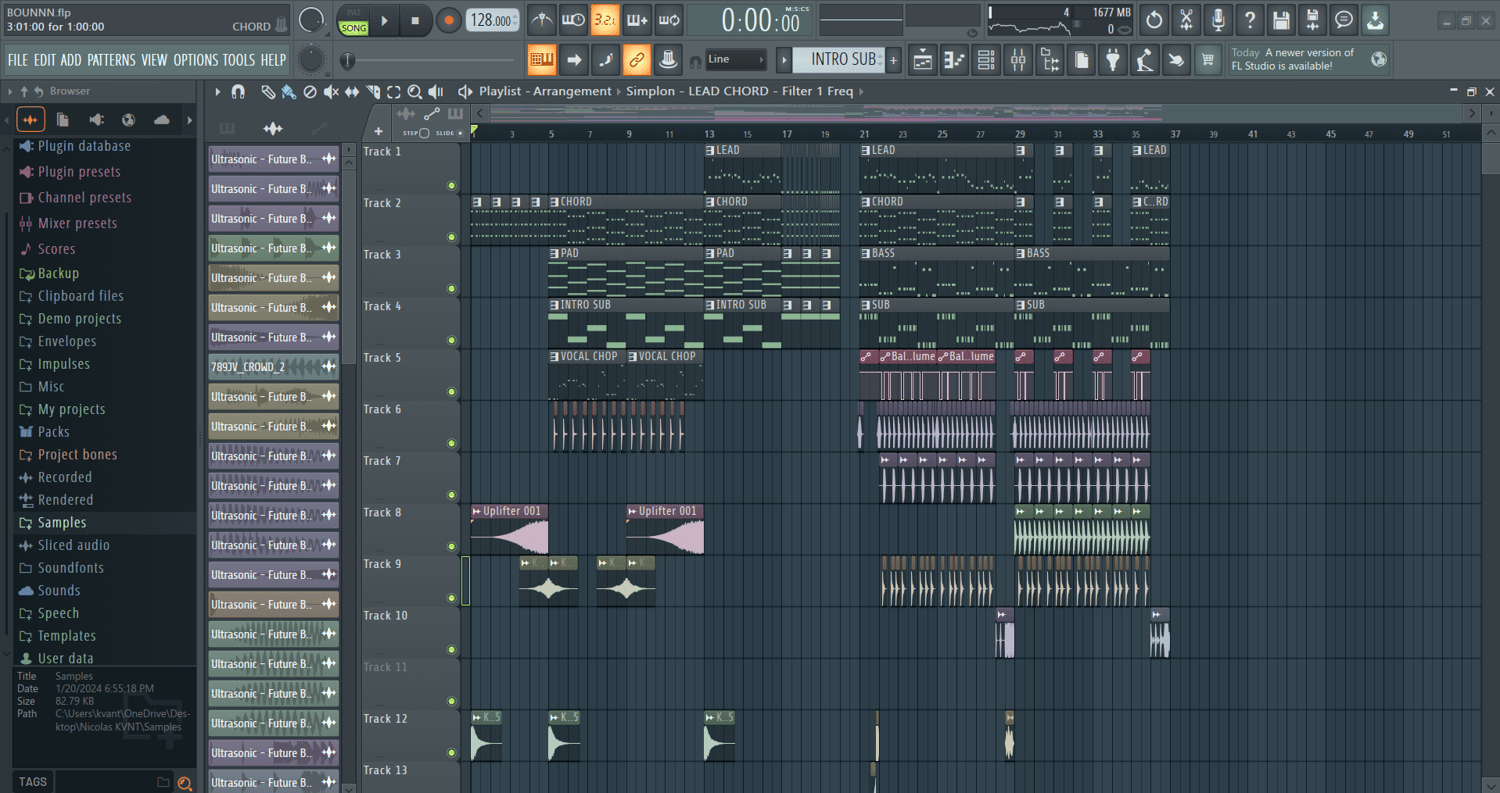Open the tempo tapper
The width and height of the screenshot is (1500, 793).
tap(1145, 61)
